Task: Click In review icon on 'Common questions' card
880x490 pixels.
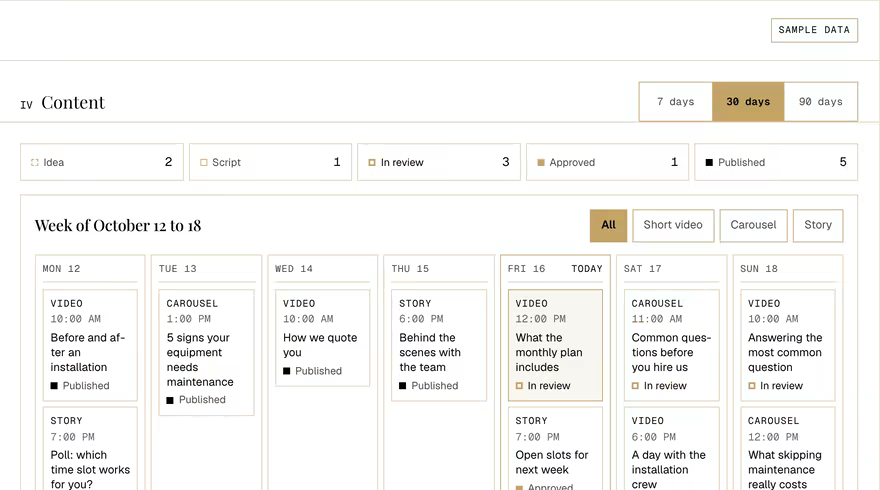Action: (x=635, y=386)
